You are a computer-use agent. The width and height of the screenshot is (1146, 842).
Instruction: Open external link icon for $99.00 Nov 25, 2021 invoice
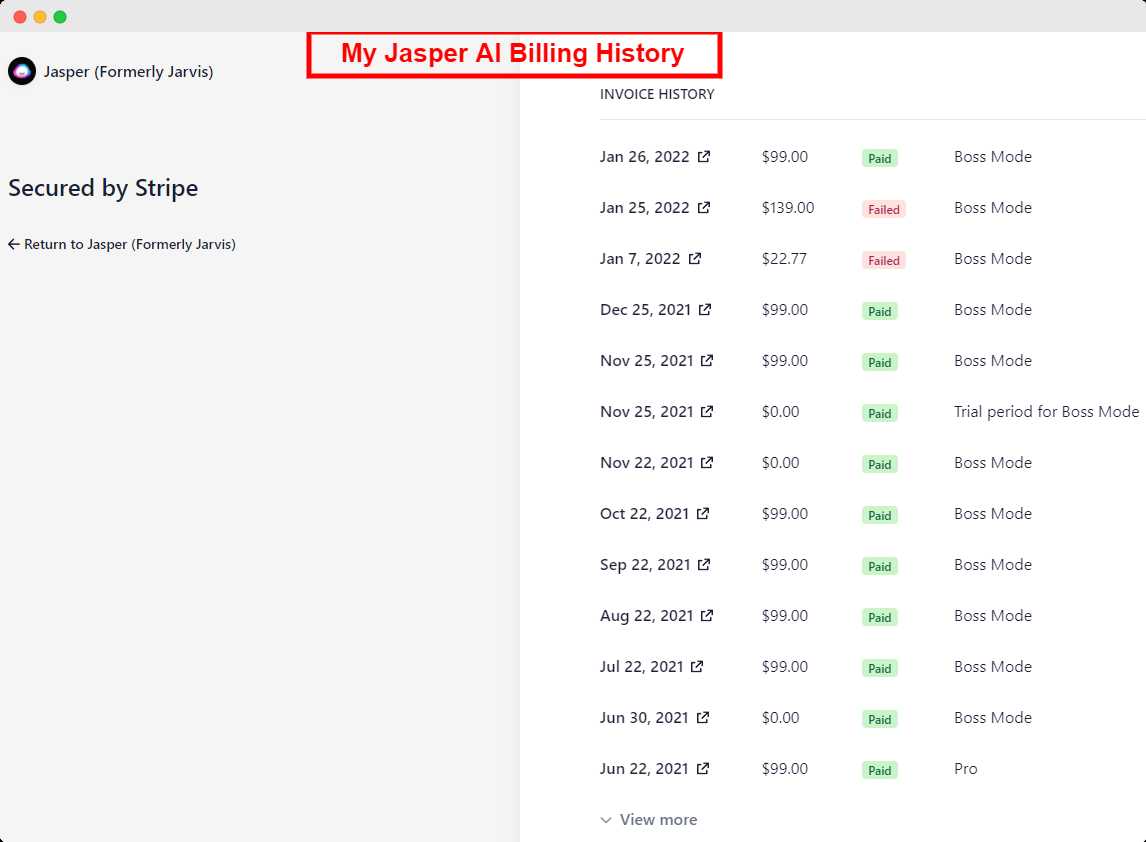707,360
